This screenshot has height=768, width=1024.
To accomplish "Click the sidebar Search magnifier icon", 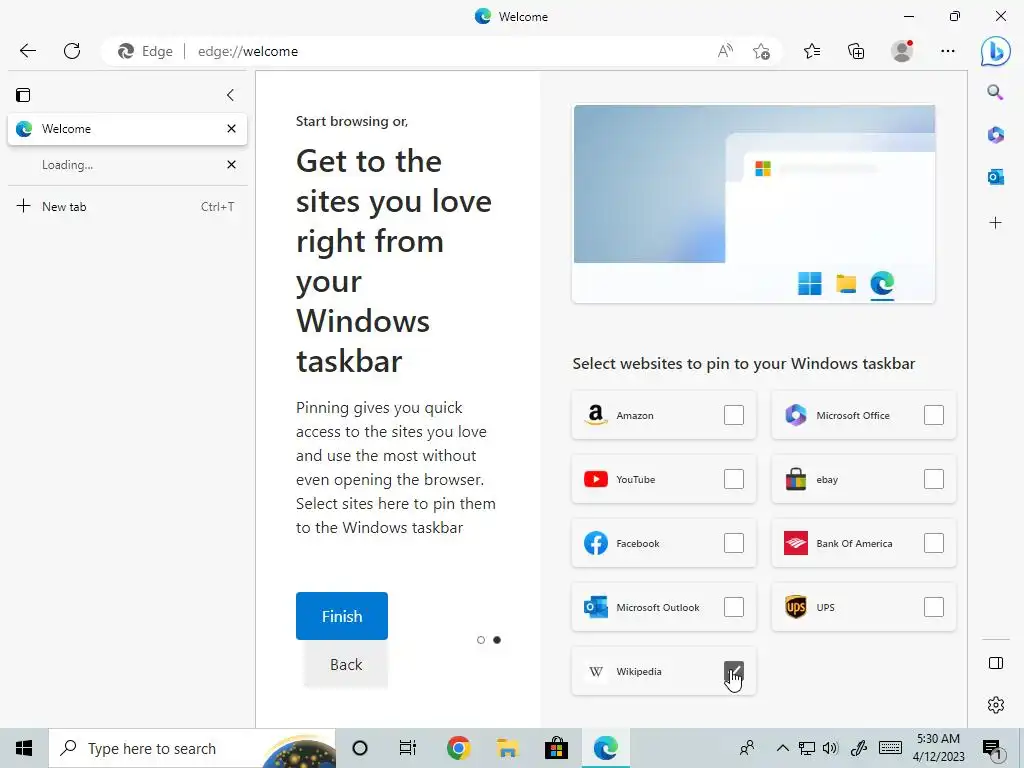I will [995, 92].
